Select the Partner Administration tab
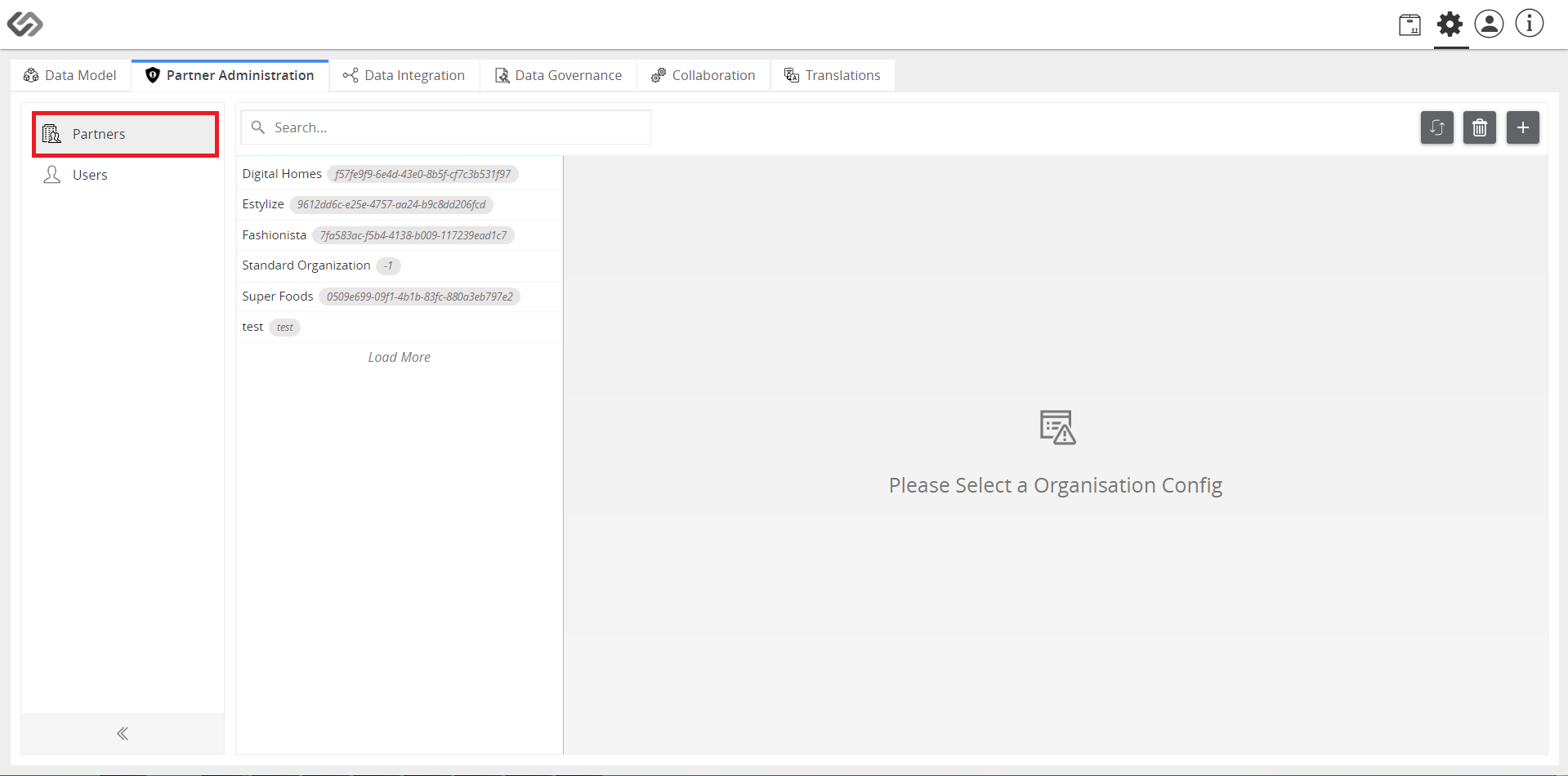Screen dimensions: 1568x776 pyautogui.click(x=230, y=75)
